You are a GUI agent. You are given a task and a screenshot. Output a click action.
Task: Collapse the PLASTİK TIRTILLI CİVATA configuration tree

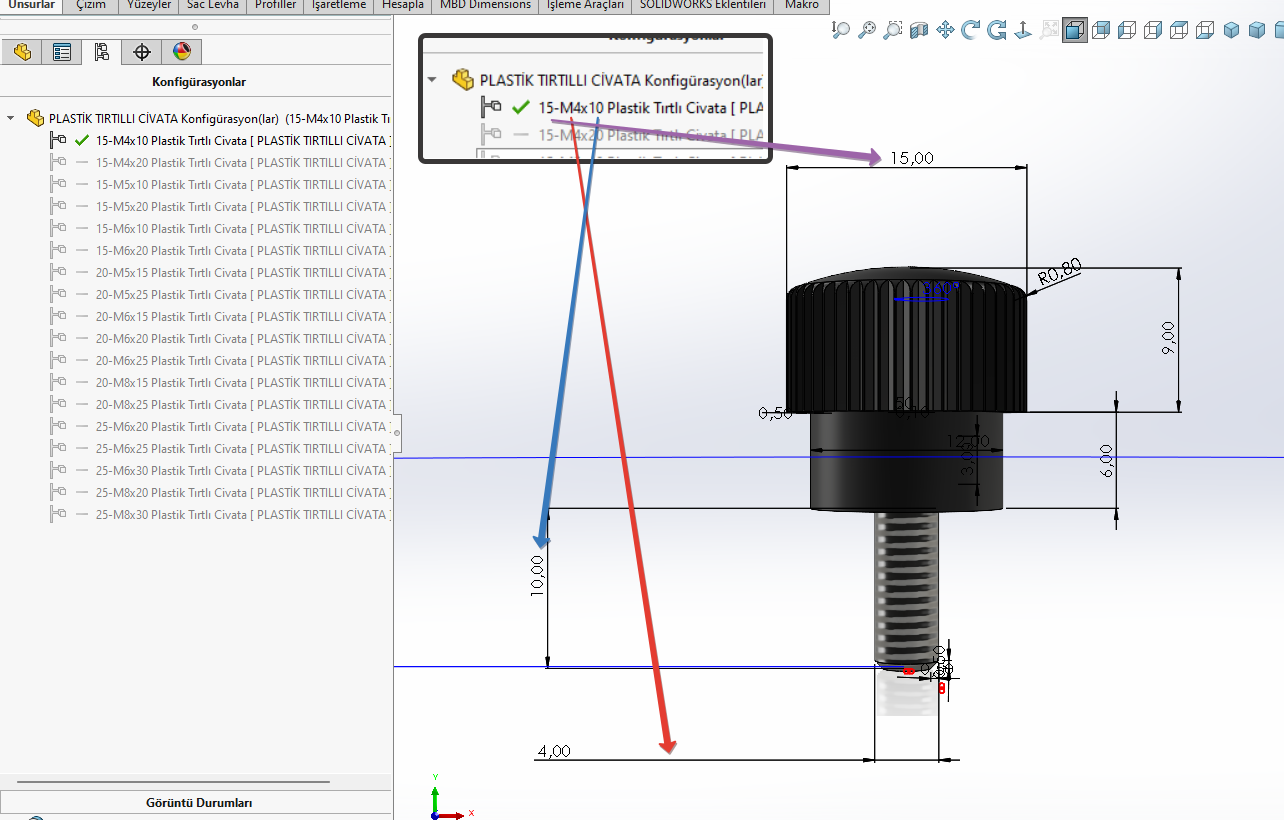pos(11,118)
